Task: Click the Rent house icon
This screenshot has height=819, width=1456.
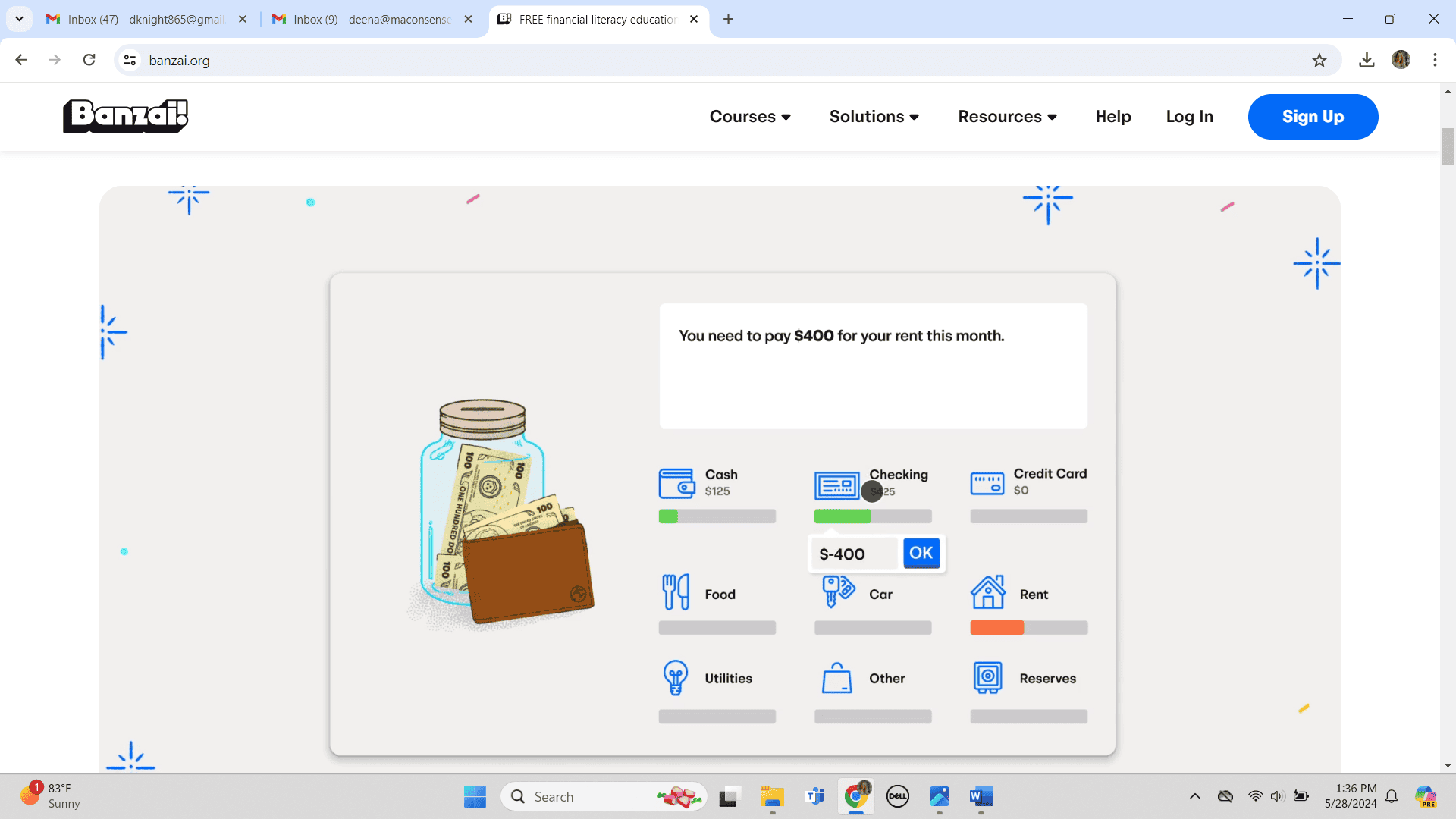Action: click(987, 594)
